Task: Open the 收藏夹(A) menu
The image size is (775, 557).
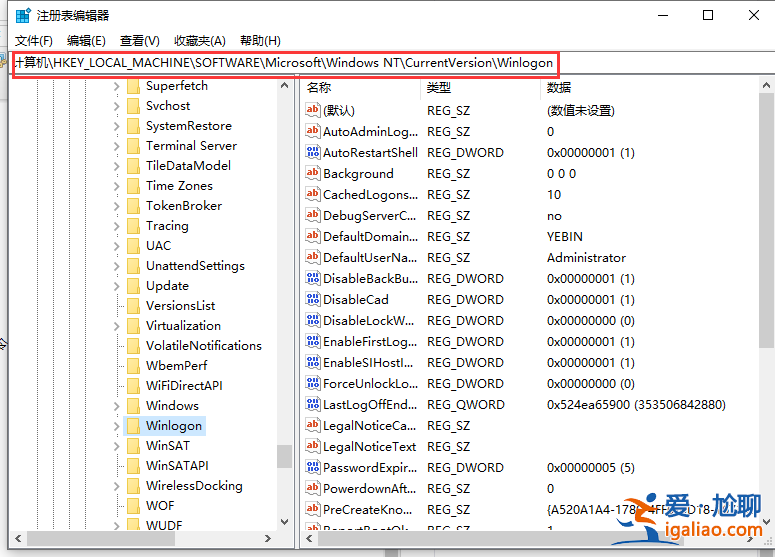Action: [x=200, y=41]
